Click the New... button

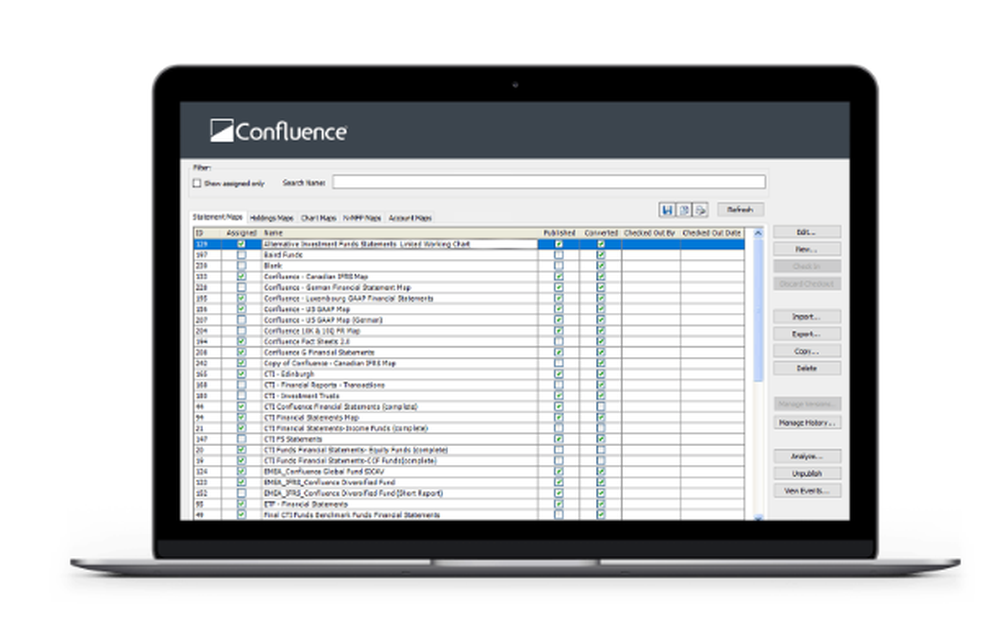click(807, 249)
